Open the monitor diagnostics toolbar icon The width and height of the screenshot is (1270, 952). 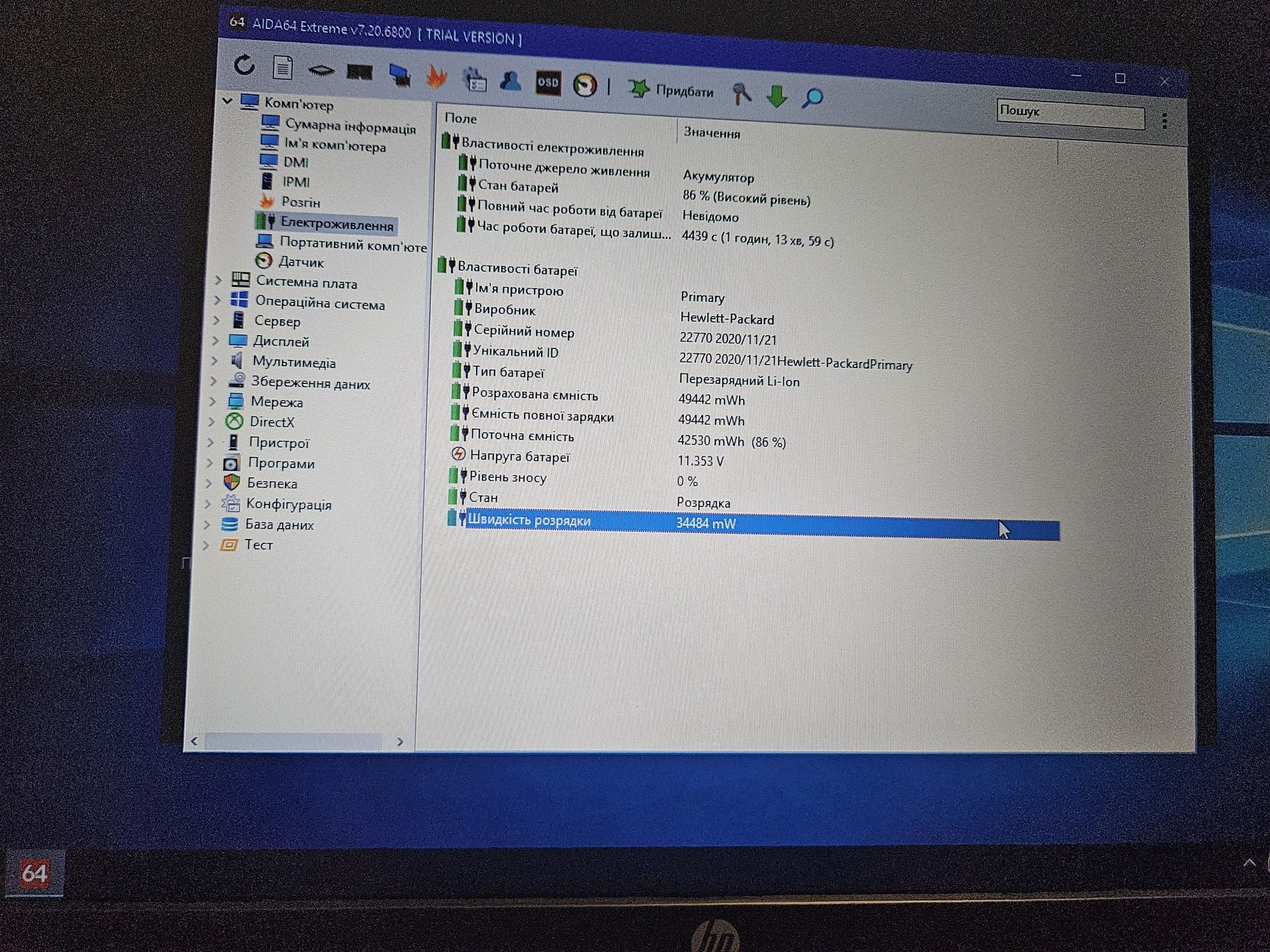[x=399, y=76]
